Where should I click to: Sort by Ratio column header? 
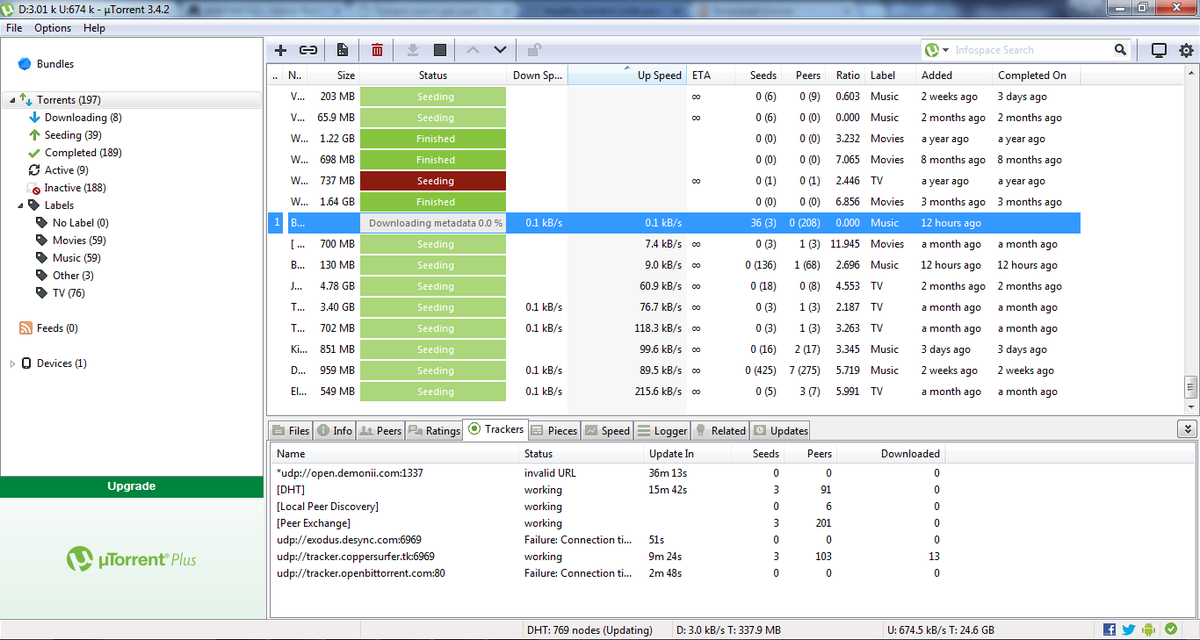tap(848, 75)
